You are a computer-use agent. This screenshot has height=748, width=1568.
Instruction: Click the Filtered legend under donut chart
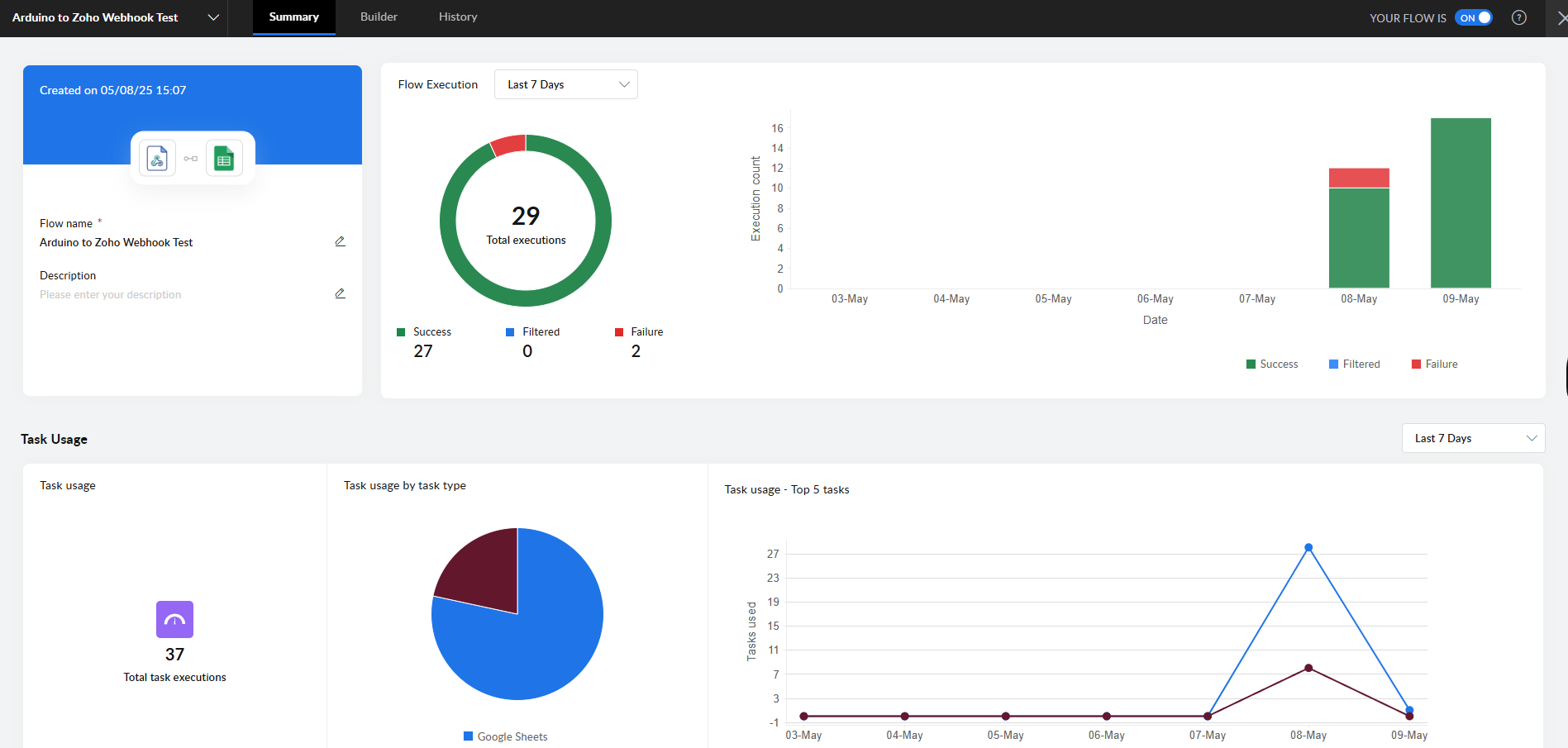[532, 331]
